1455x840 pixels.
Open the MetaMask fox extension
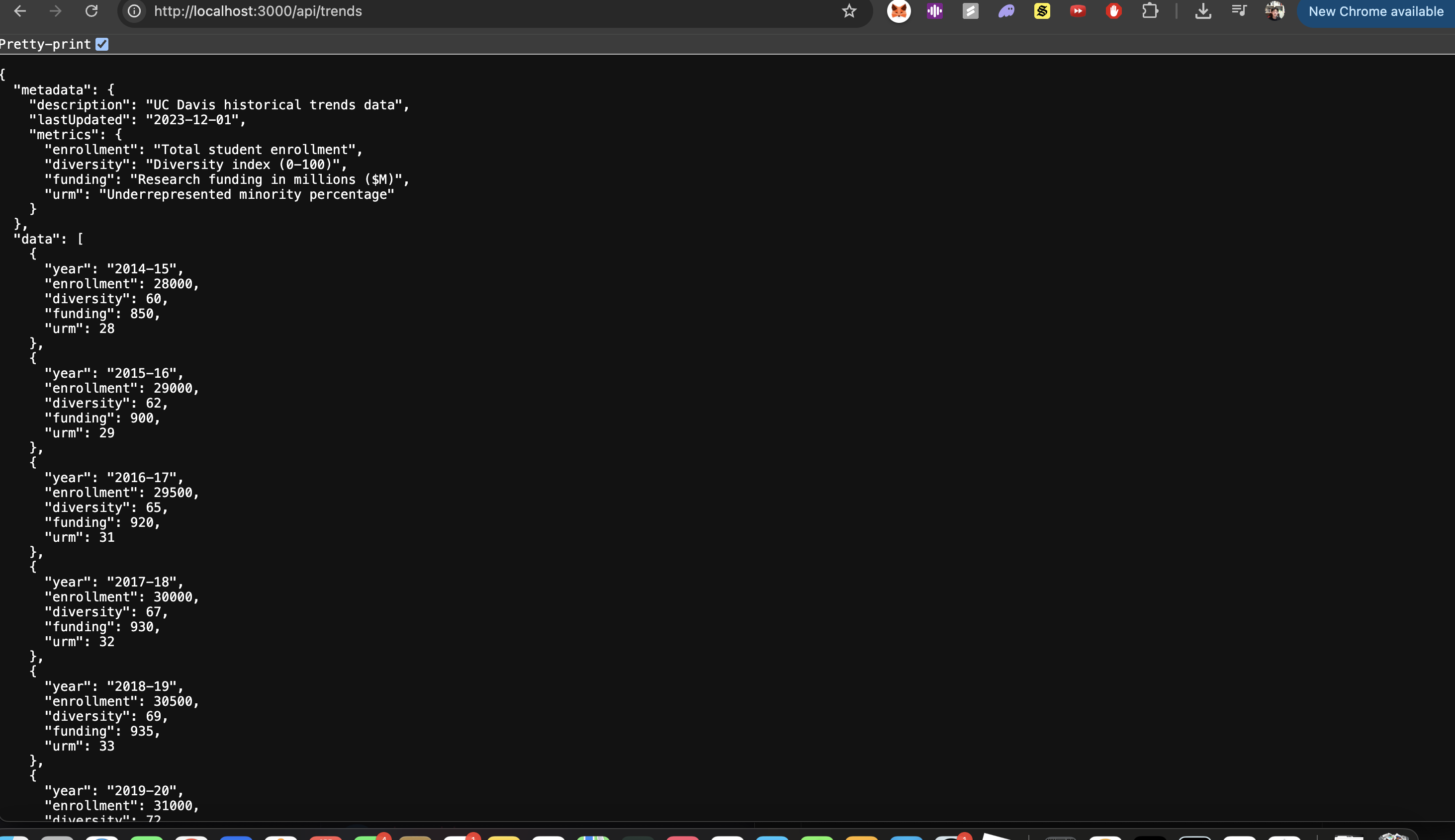899,11
